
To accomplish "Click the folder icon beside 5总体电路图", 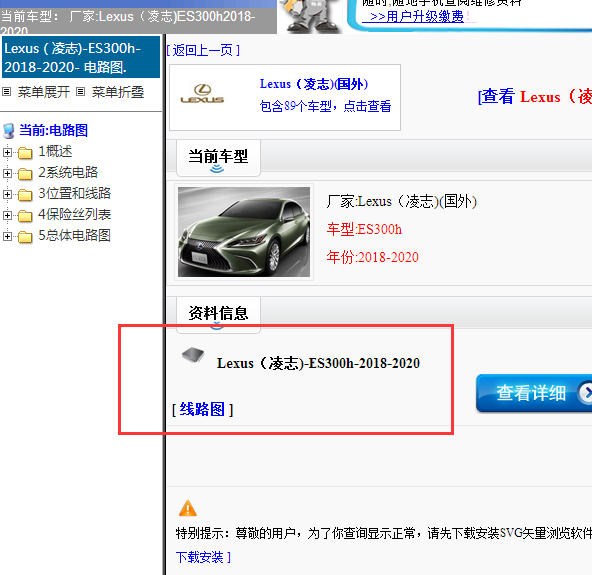I will (25, 237).
